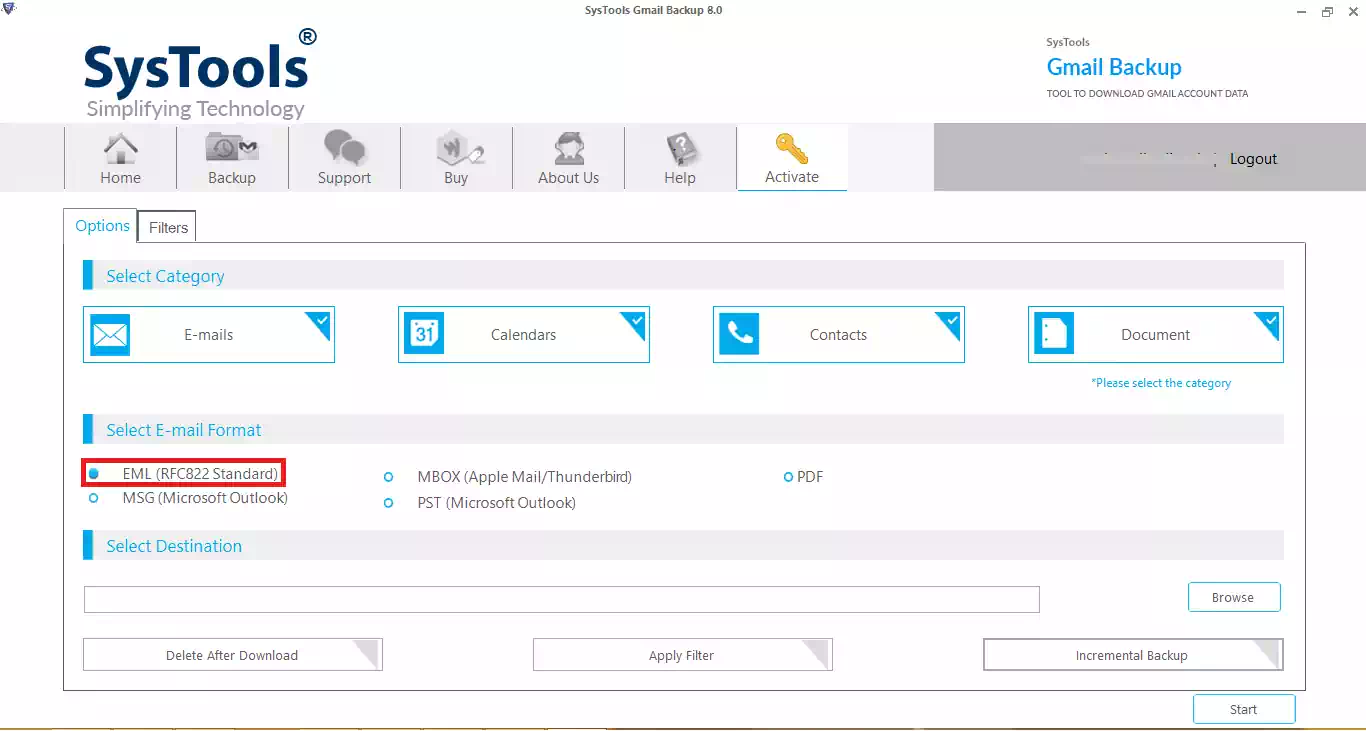
Task: Click the 'Select Destination' heading
Action: click(x=174, y=546)
